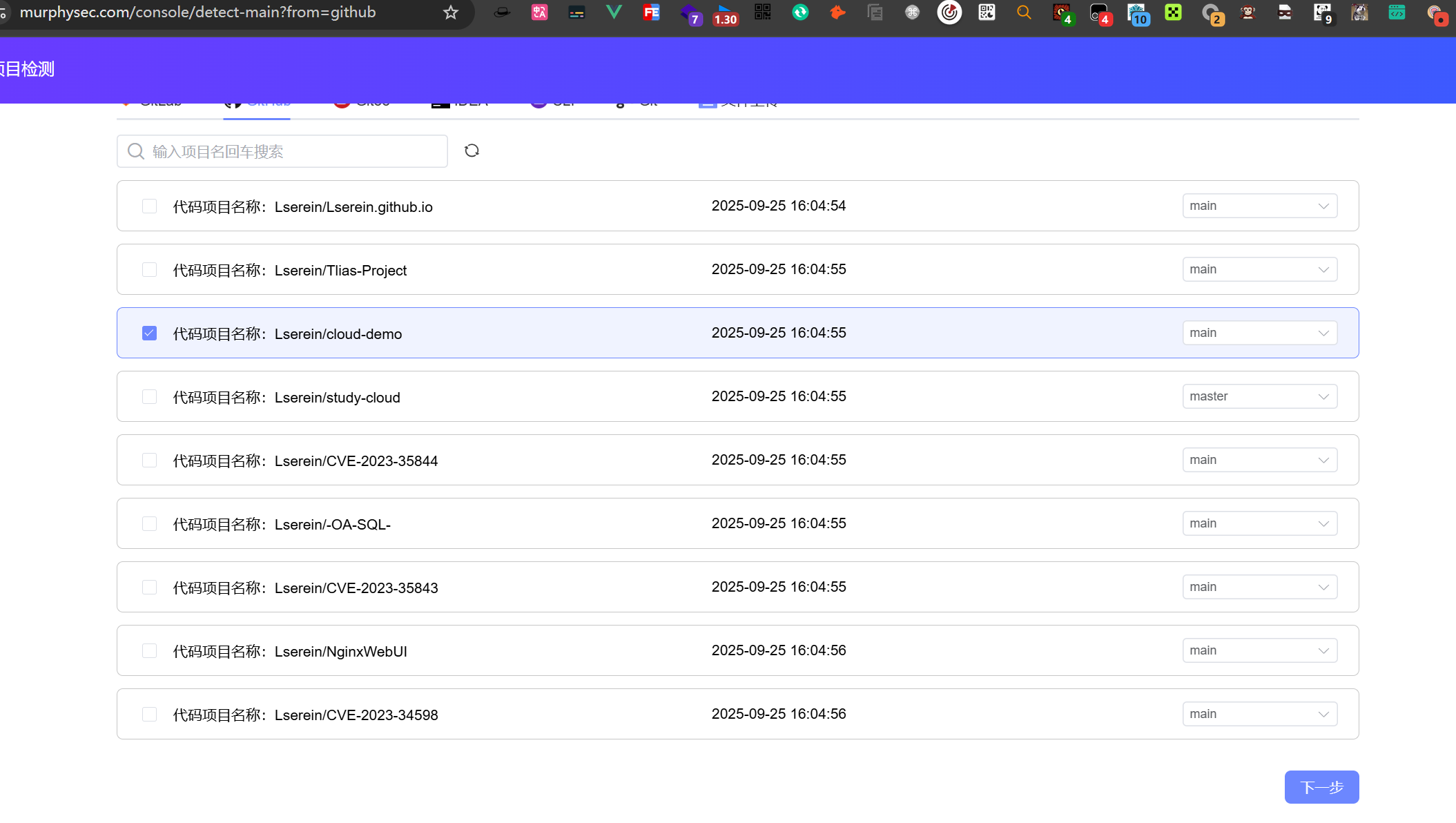Open branch dropdown for Lserein/study-cloud (master)
The width and height of the screenshot is (1456, 823).
point(1259,396)
